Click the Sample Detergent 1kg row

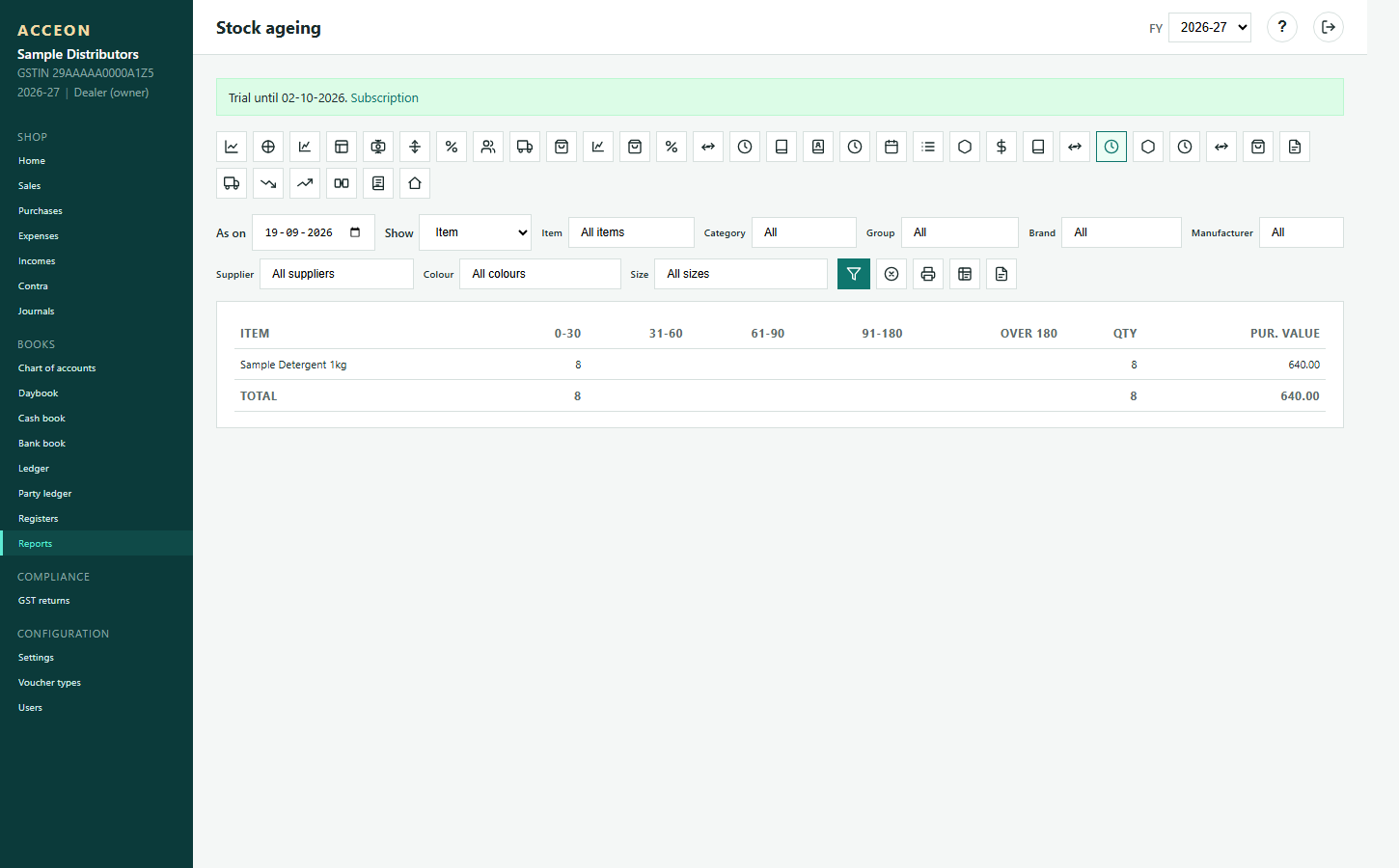coord(780,365)
